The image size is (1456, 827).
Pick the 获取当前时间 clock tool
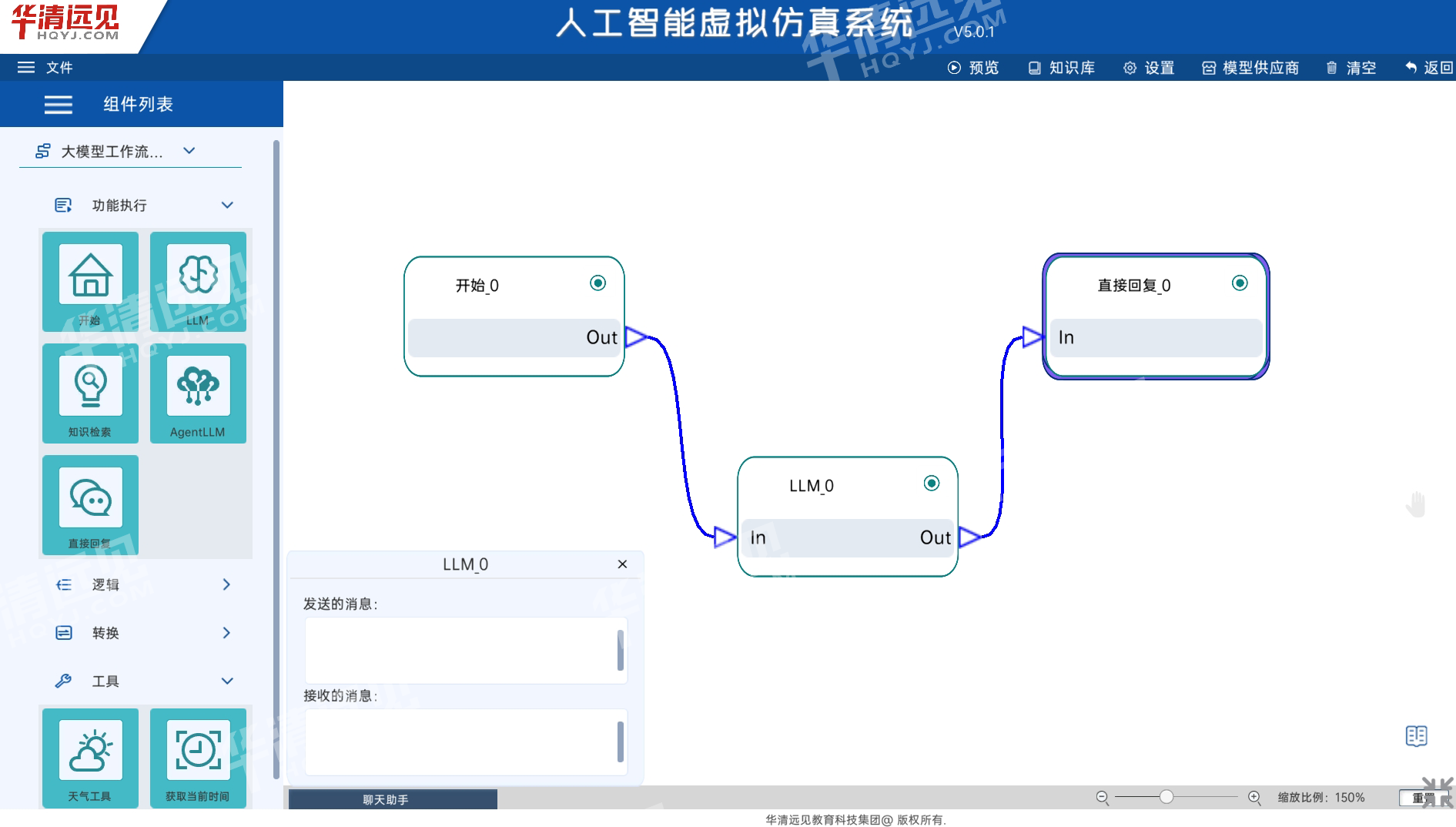(x=198, y=752)
